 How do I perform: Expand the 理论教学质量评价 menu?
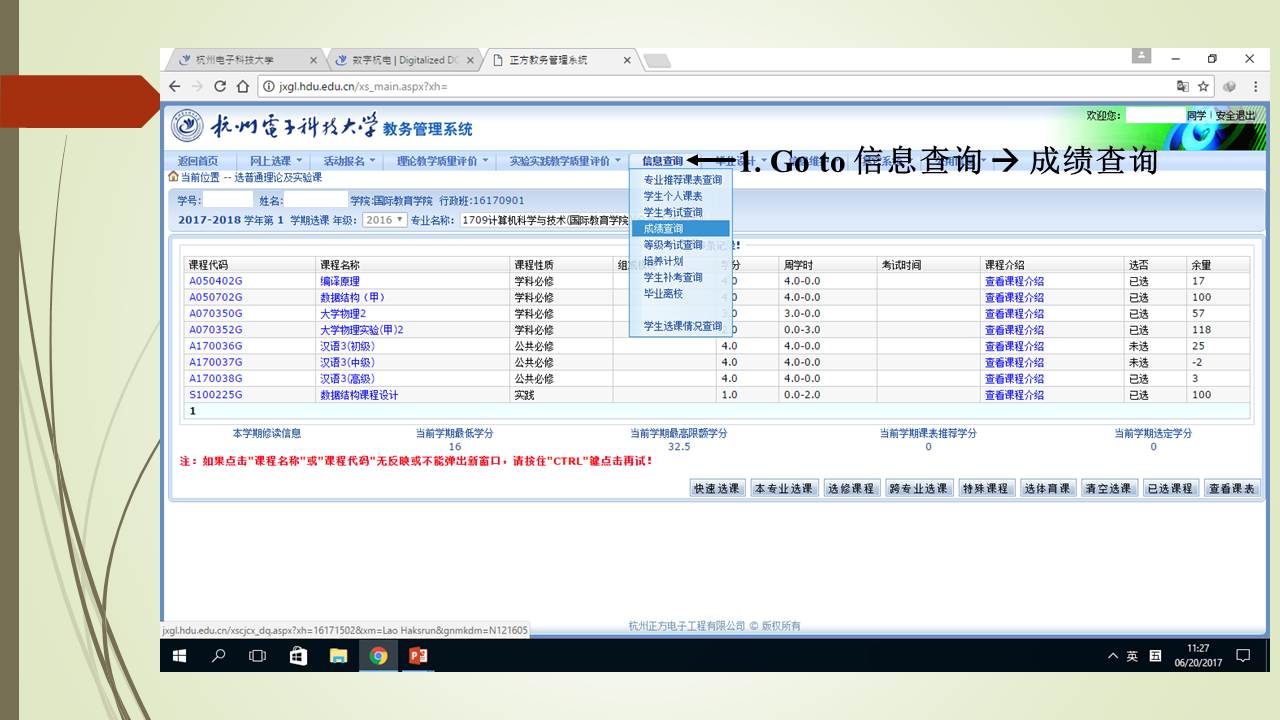pyautogui.click(x=443, y=161)
